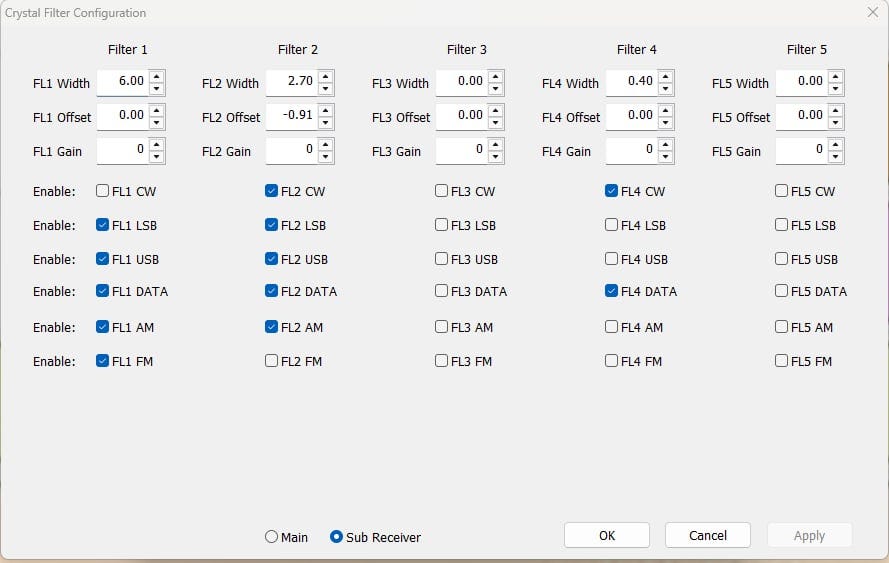The width and height of the screenshot is (889, 563).
Task: Increase FL5 Gain with up arrow
Action: click(x=835, y=145)
